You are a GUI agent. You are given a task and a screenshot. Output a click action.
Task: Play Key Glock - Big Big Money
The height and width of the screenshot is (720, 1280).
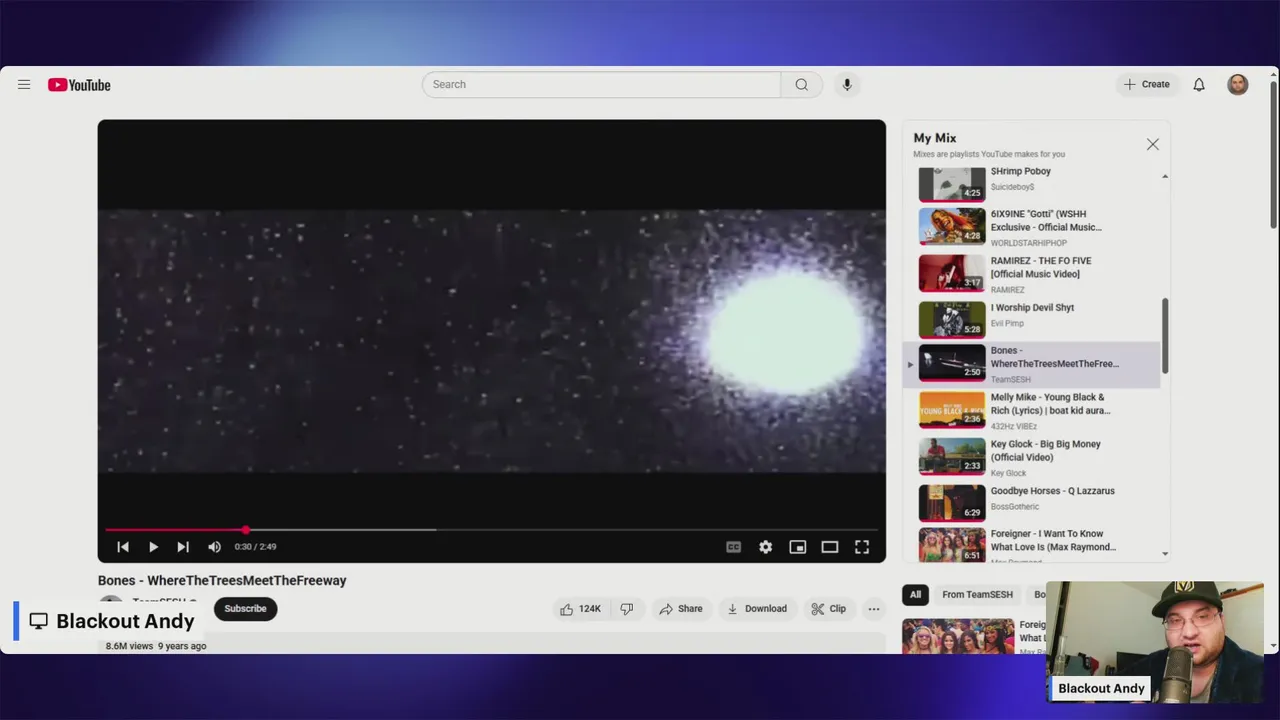1033,457
